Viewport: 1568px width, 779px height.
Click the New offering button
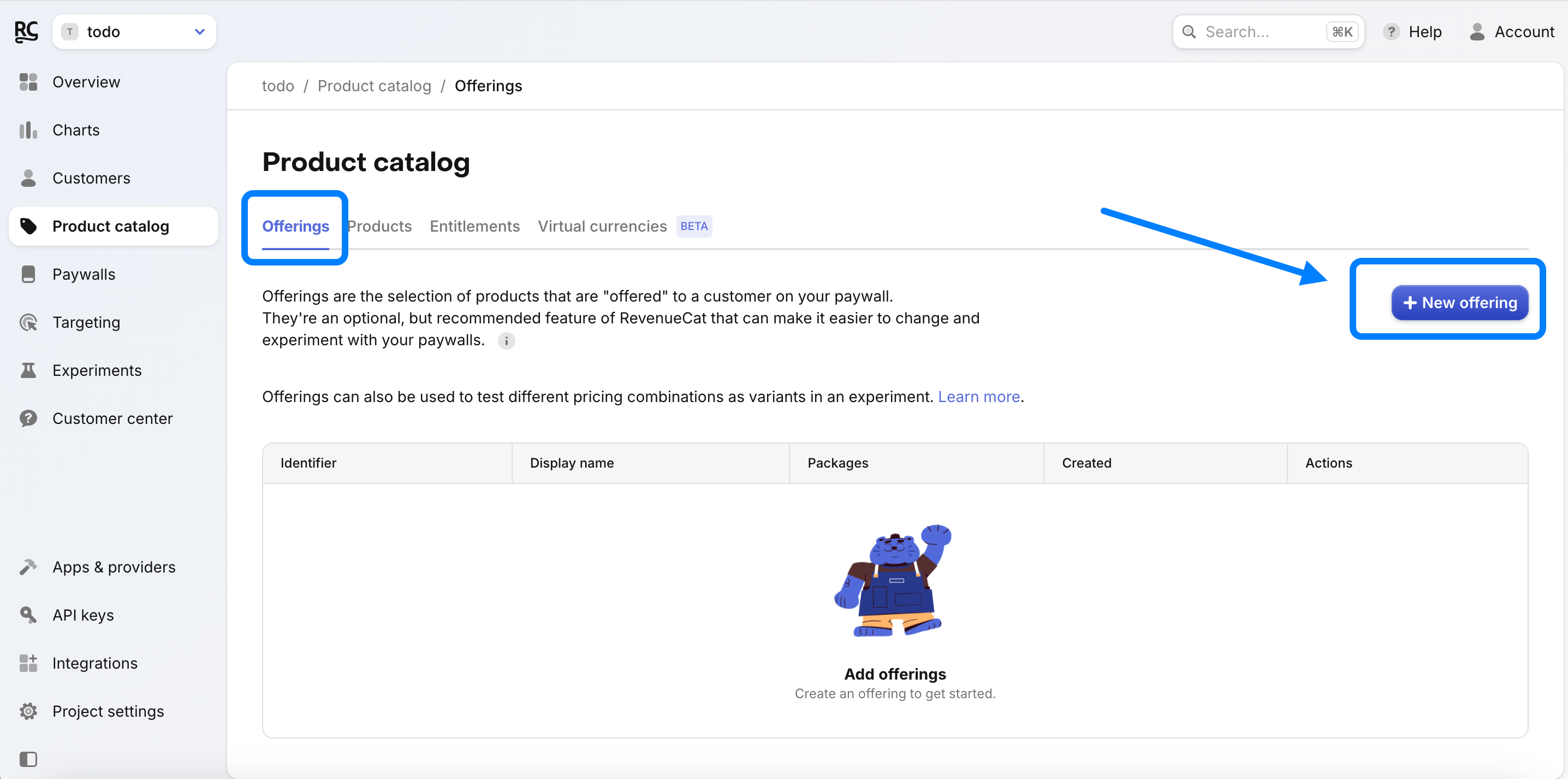click(1459, 303)
